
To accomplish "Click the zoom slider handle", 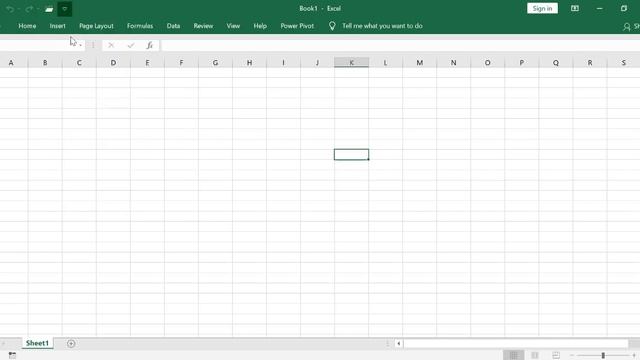I will point(603,356).
